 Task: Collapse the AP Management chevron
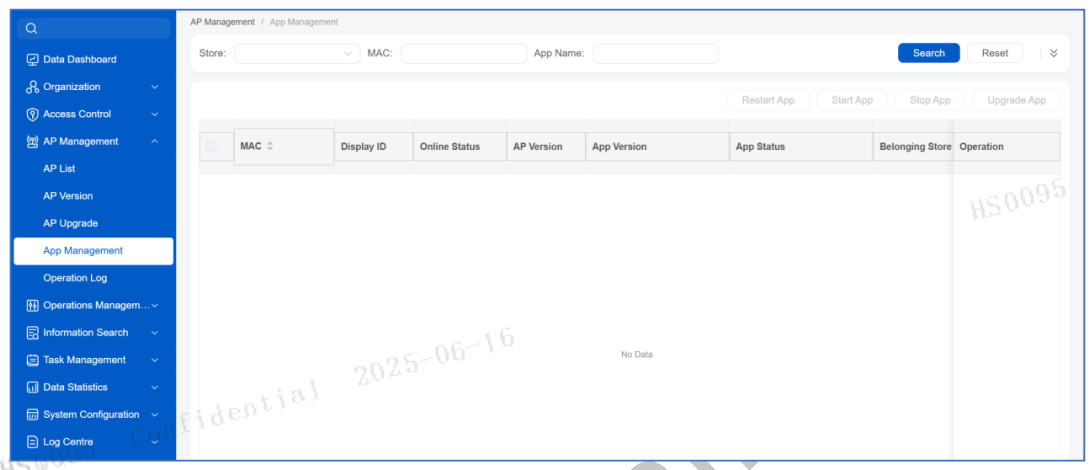154,141
